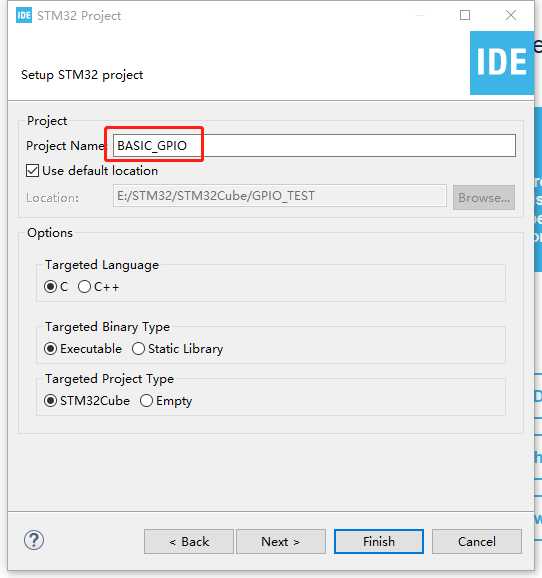The width and height of the screenshot is (542, 578).
Task: Toggle Use default location checkbox
Action: [x=32, y=171]
